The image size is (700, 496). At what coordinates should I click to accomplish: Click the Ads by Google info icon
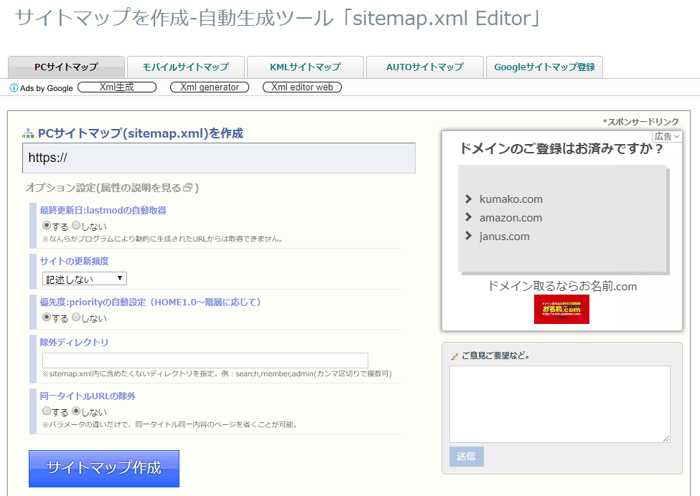coord(14,88)
